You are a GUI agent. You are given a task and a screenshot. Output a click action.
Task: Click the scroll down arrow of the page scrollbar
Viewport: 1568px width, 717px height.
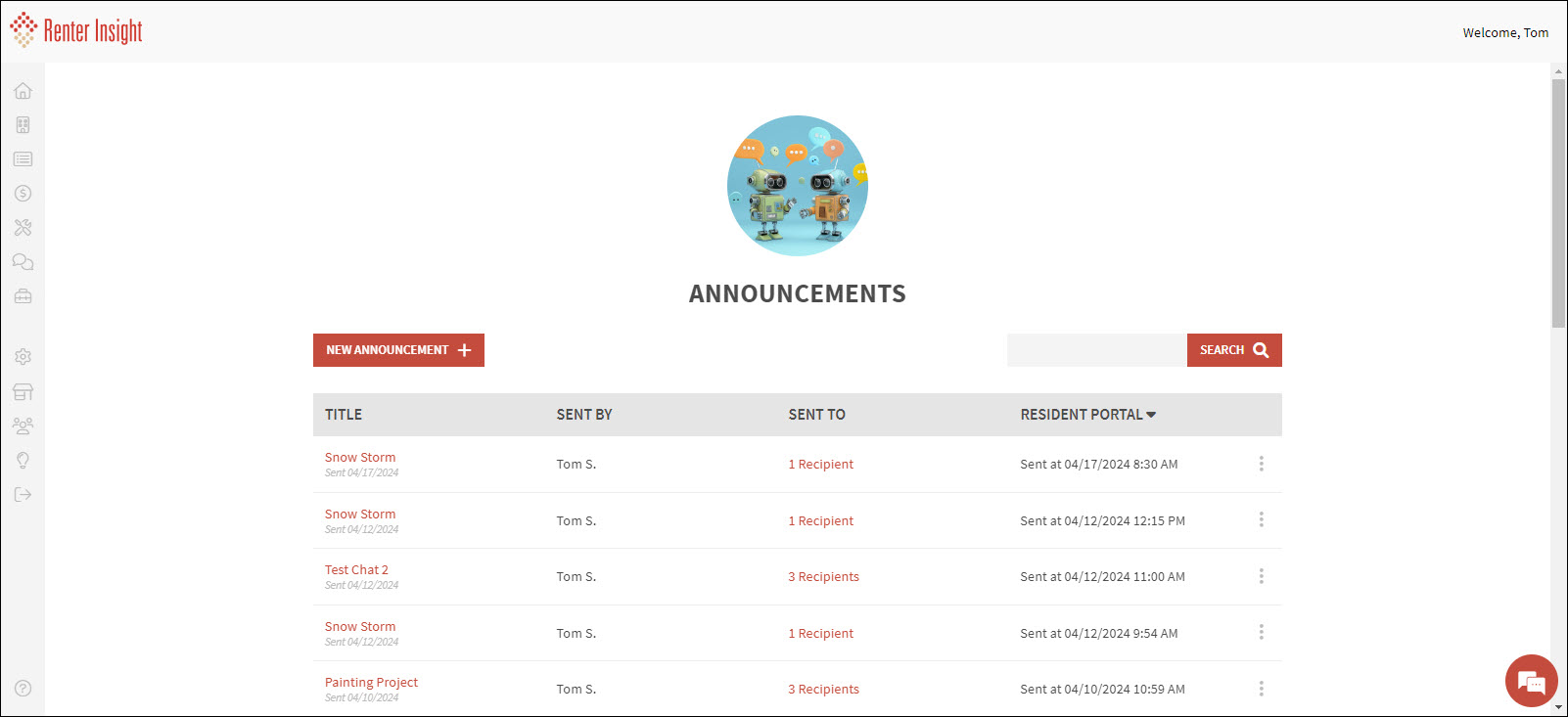point(1558,707)
